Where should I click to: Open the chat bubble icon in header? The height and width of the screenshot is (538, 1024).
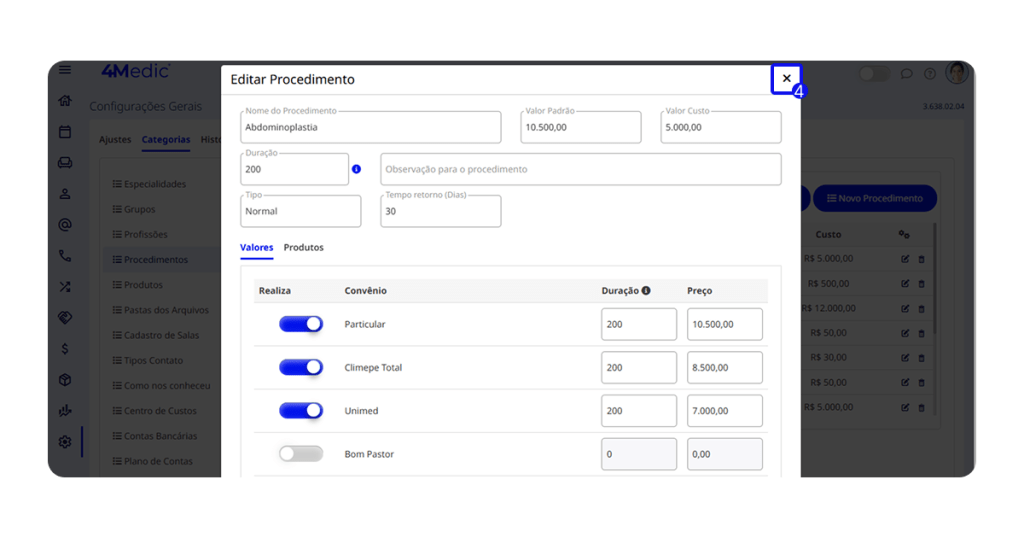click(907, 74)
